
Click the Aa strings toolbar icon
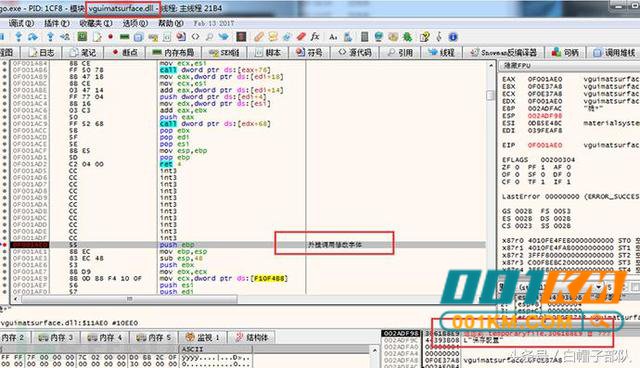click(333, 37)
